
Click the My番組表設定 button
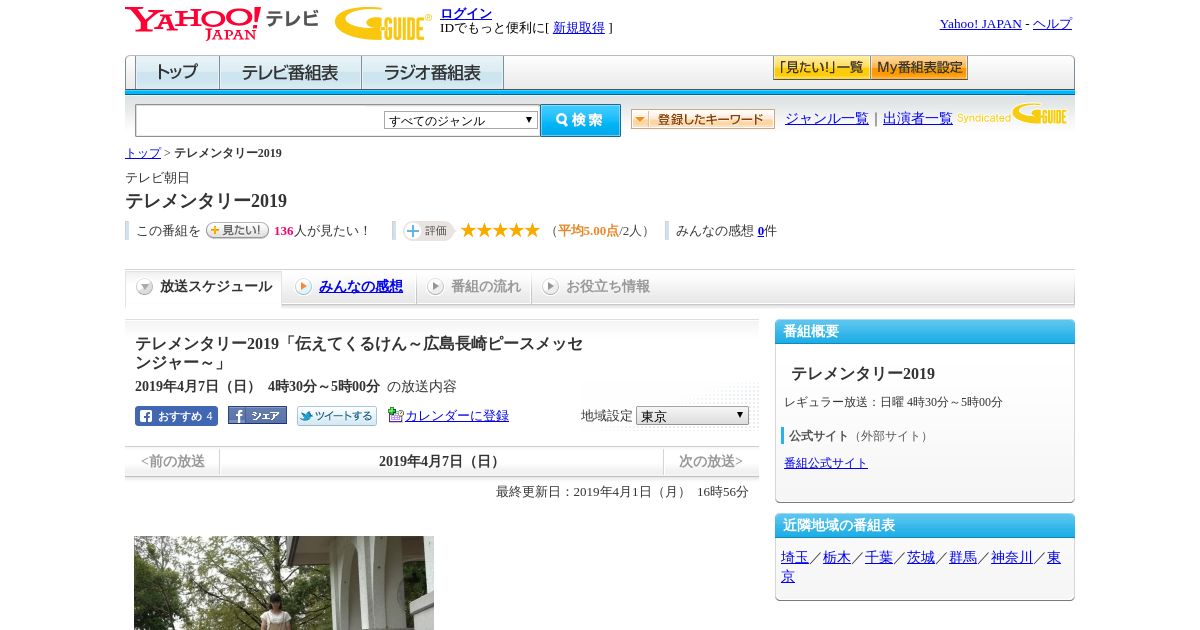[919, 68]
